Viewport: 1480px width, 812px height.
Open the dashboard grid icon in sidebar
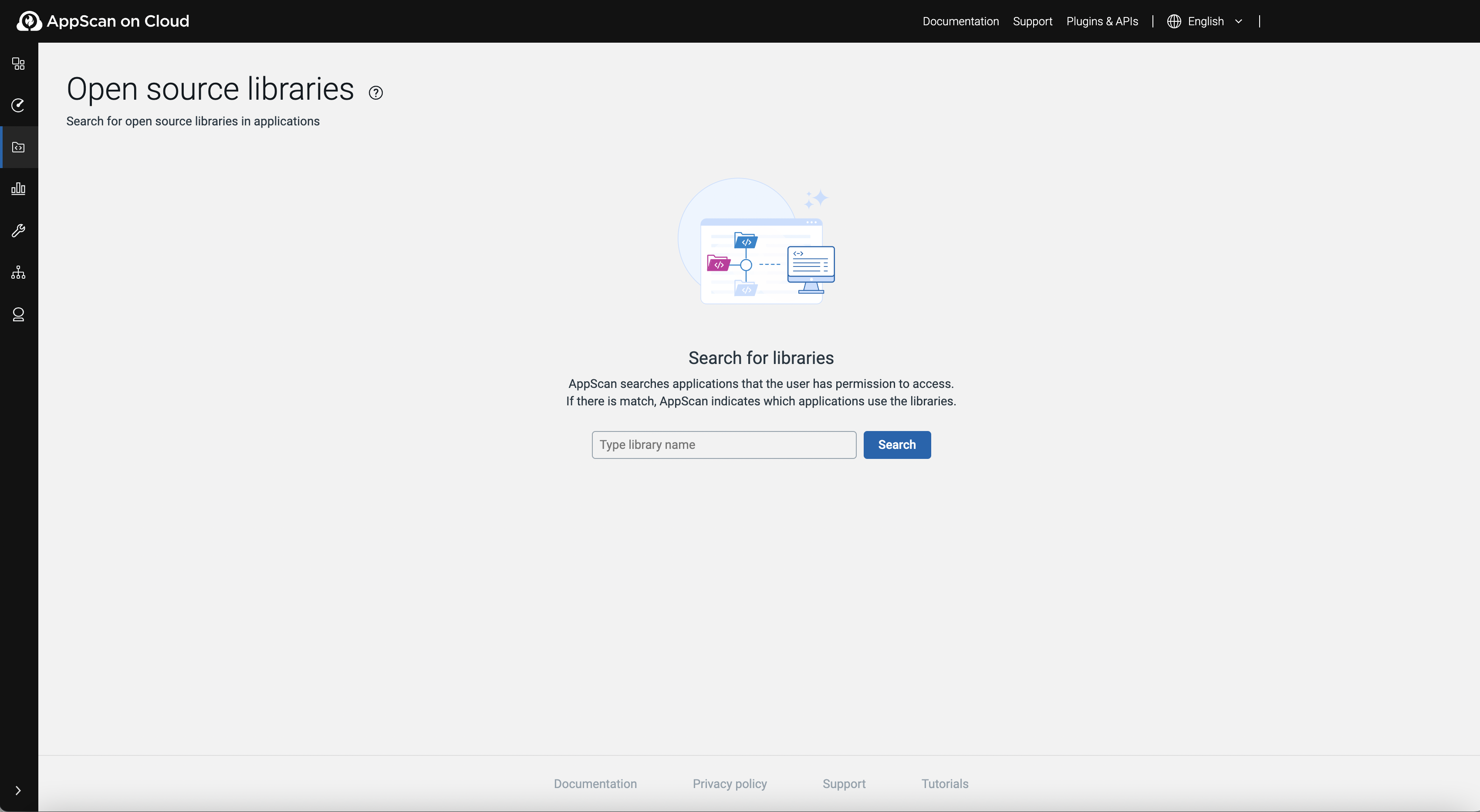coord(18,64)
